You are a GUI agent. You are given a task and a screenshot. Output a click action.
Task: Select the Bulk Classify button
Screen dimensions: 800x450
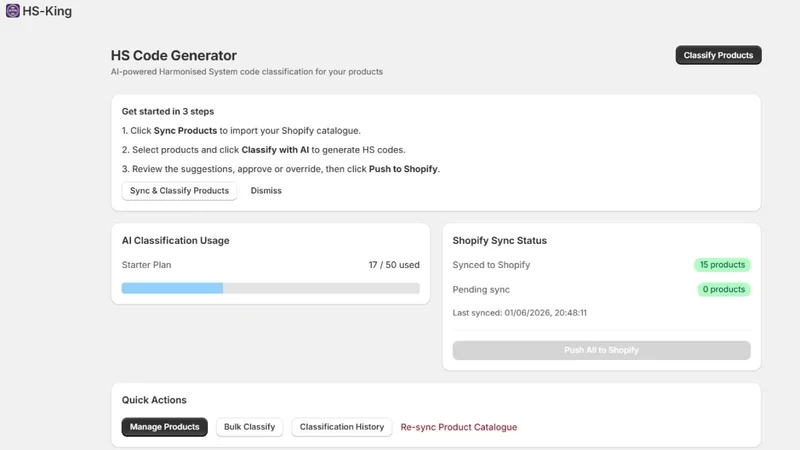[x=249, y=427]
